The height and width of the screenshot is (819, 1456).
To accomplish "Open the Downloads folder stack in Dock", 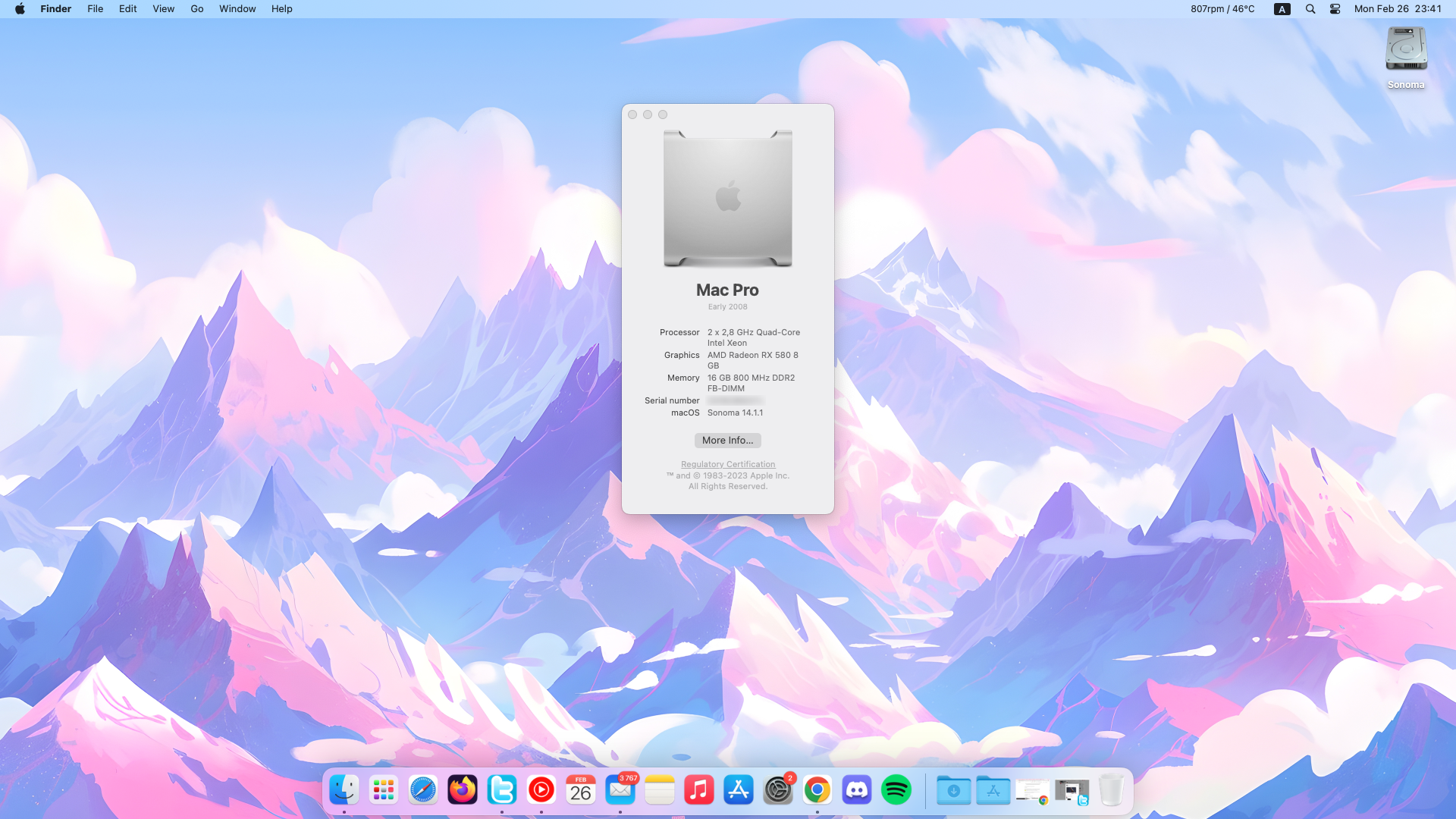I will [x=954, y=790].
